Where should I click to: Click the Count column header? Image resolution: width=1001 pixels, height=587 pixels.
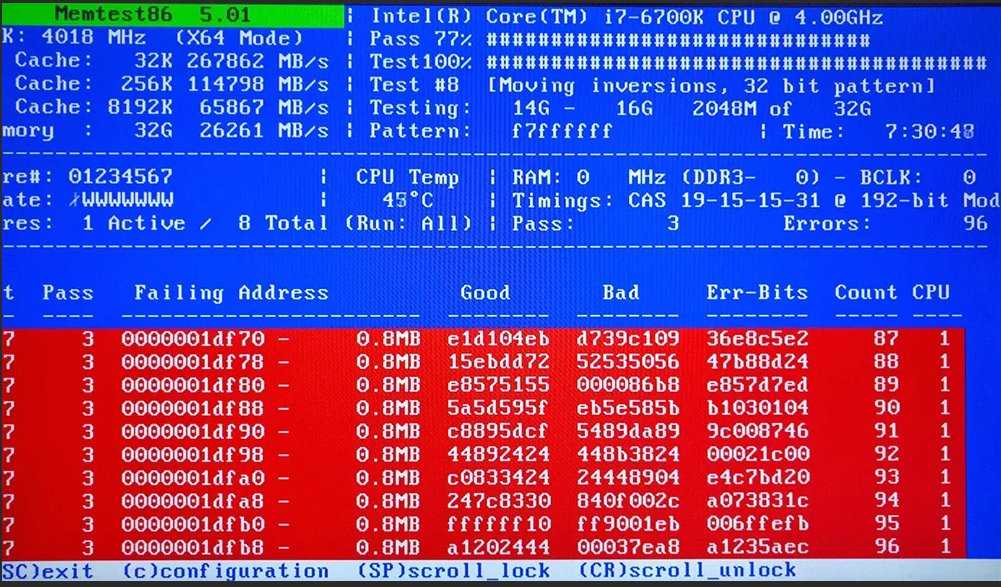click(866, 293)
